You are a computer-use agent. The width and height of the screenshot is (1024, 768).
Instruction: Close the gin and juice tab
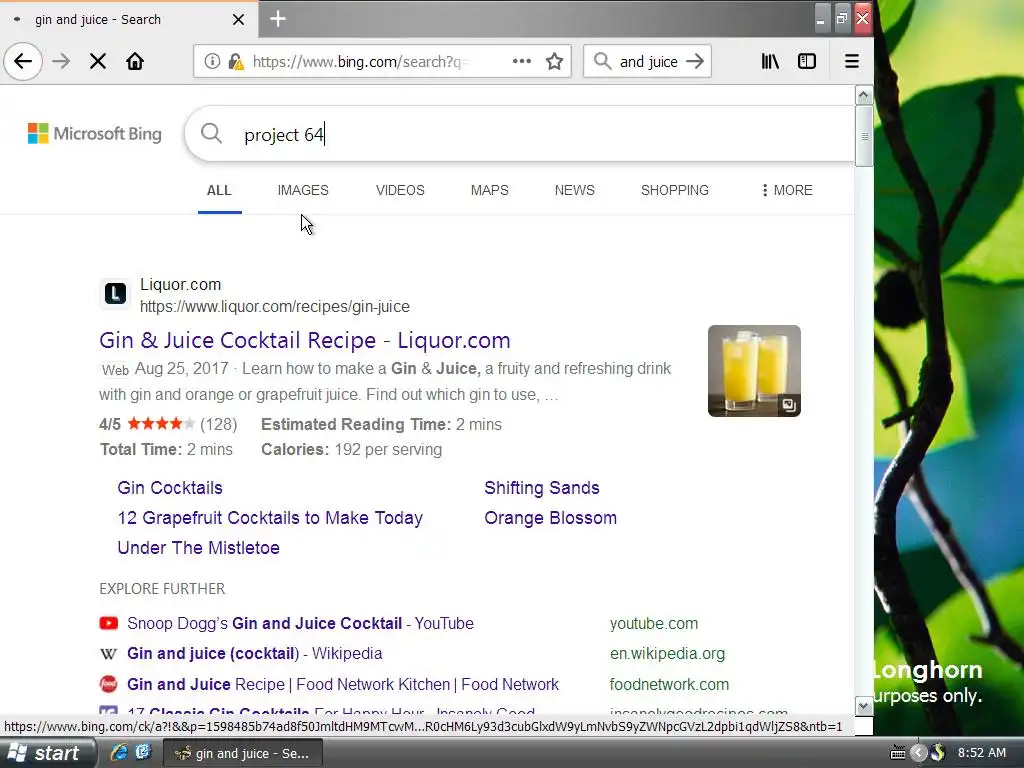[x=238, y=20]
